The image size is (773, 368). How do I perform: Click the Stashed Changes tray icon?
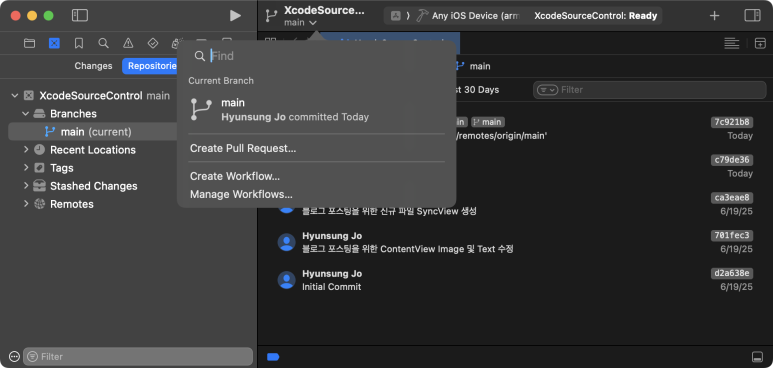pyautogui.click(x=39, y=186)
